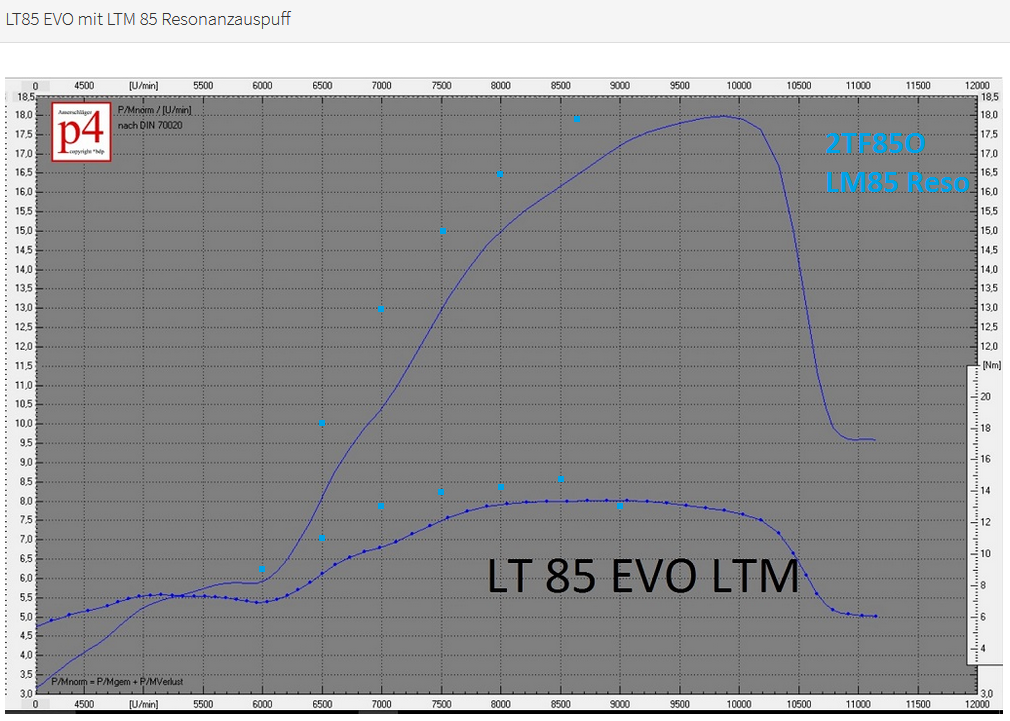Click the cyan '2TF85O' label

876,144
